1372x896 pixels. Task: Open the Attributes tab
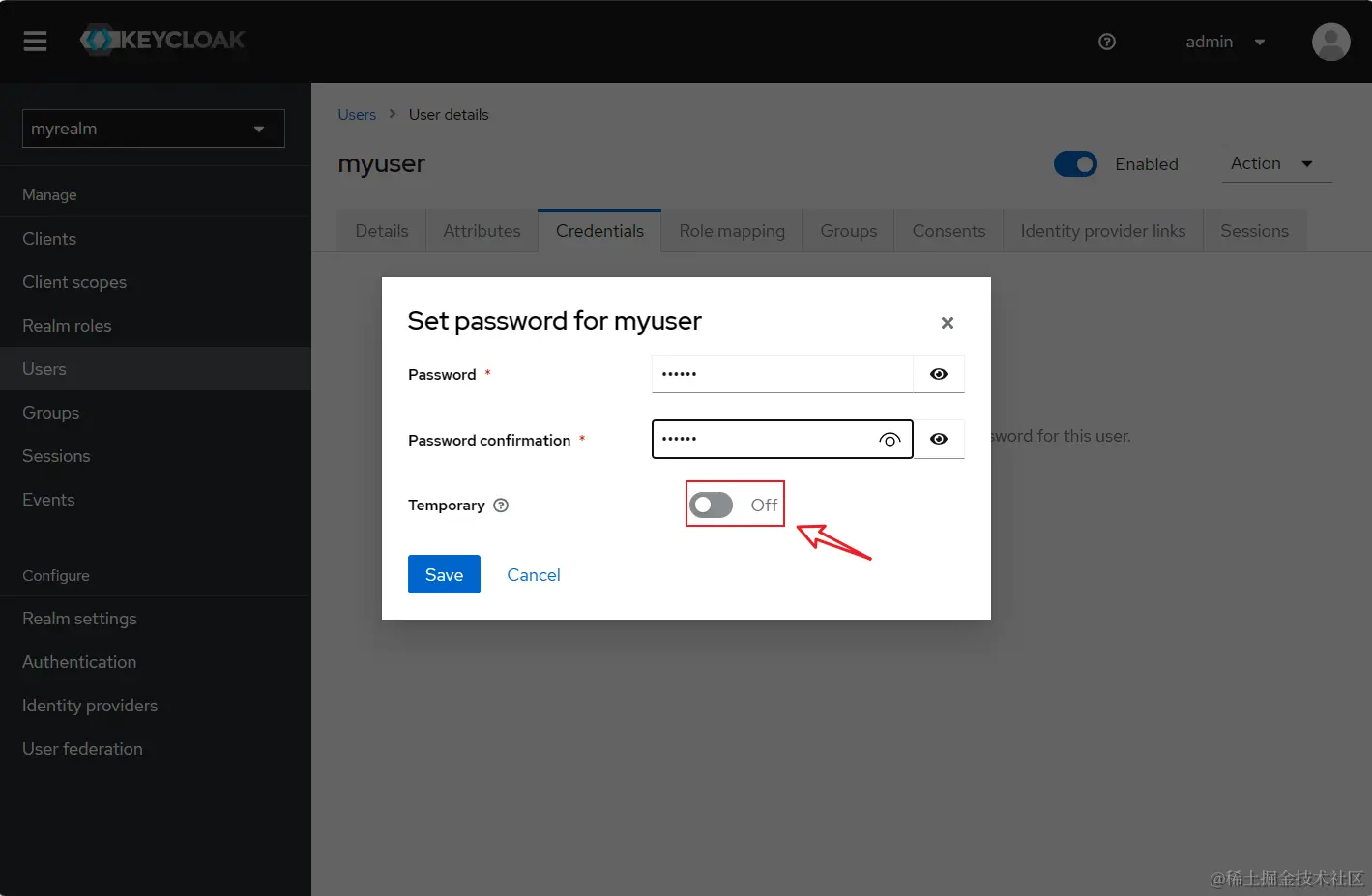pos(482,231)
